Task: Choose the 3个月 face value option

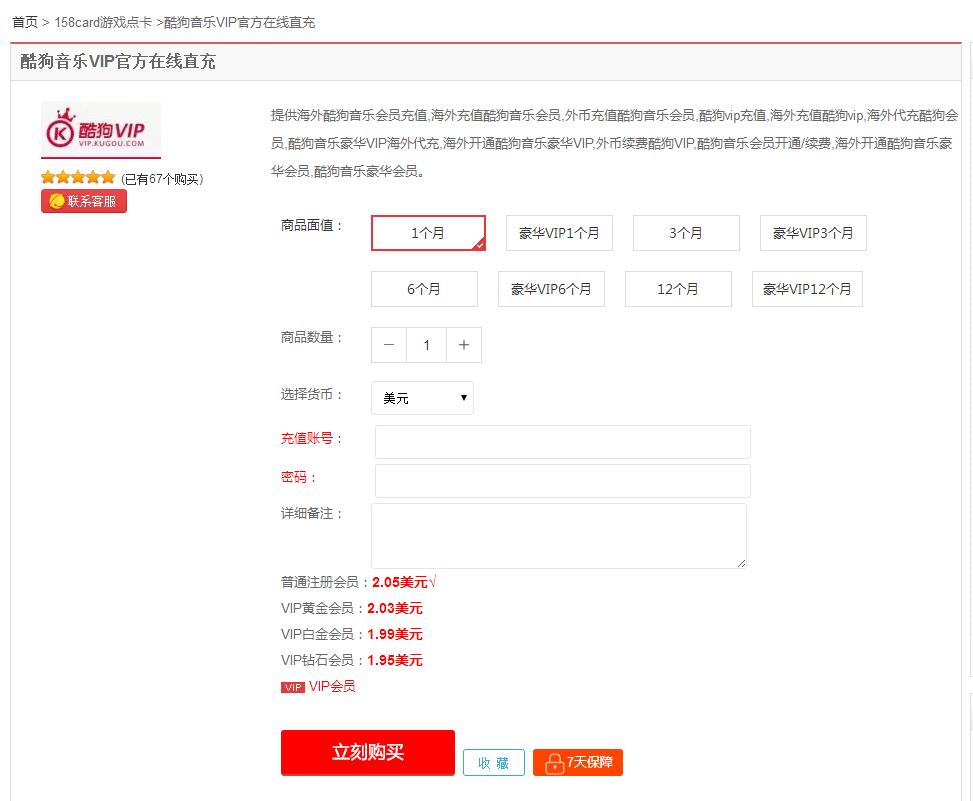Action: [686, 233]
